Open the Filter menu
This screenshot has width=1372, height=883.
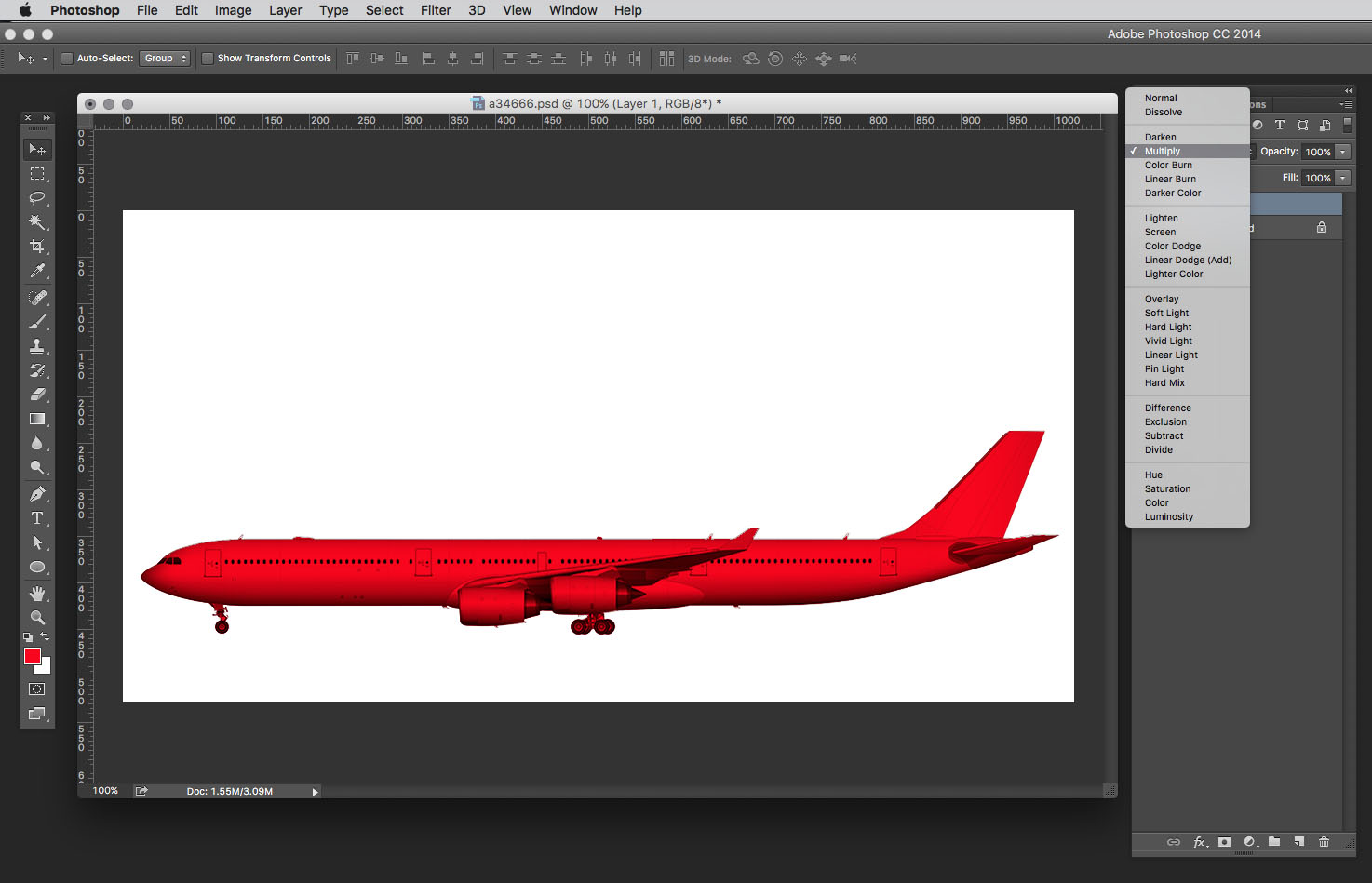(435, 10)
